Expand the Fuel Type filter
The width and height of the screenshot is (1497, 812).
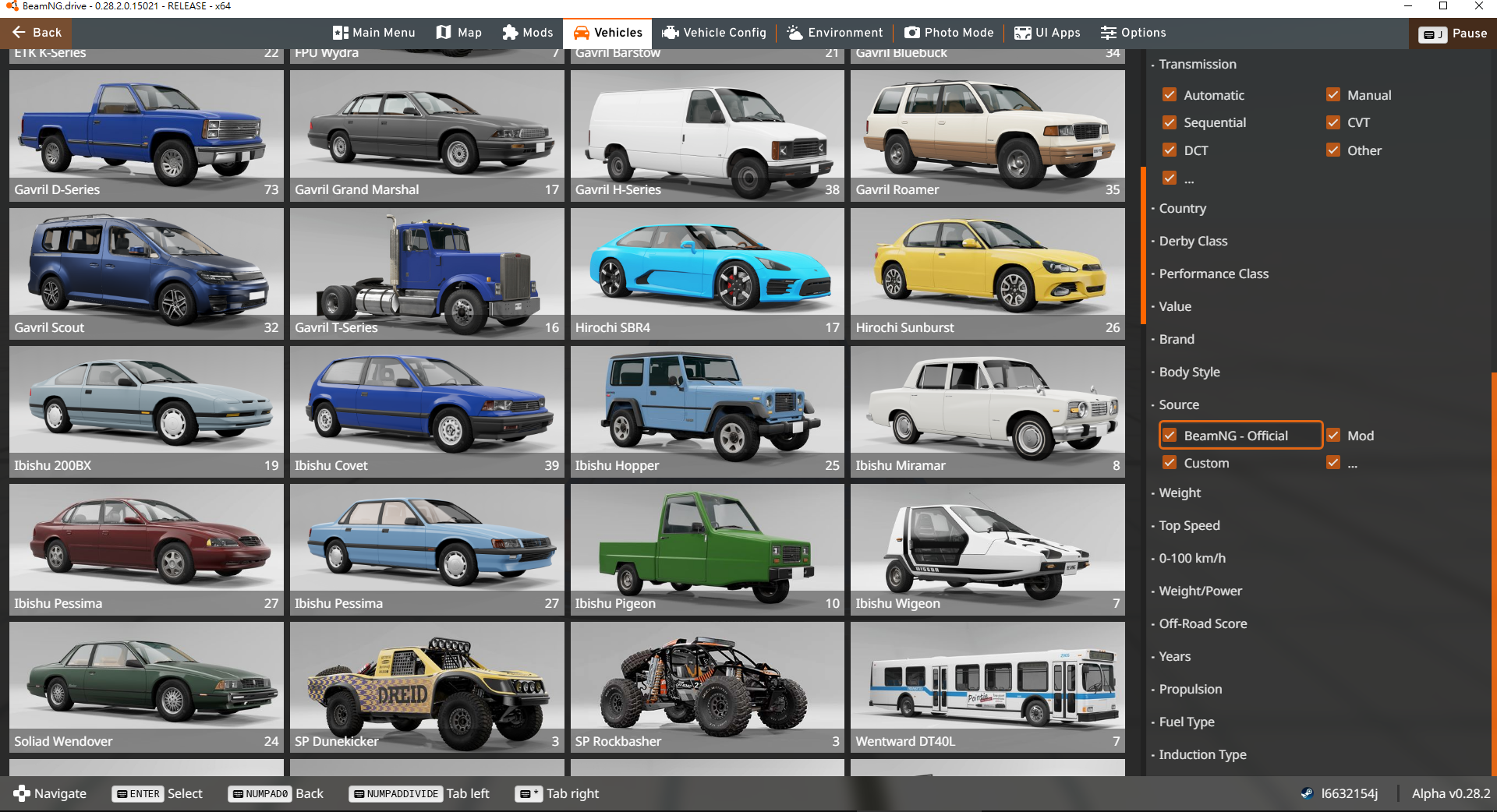[x=1186, y=722]
